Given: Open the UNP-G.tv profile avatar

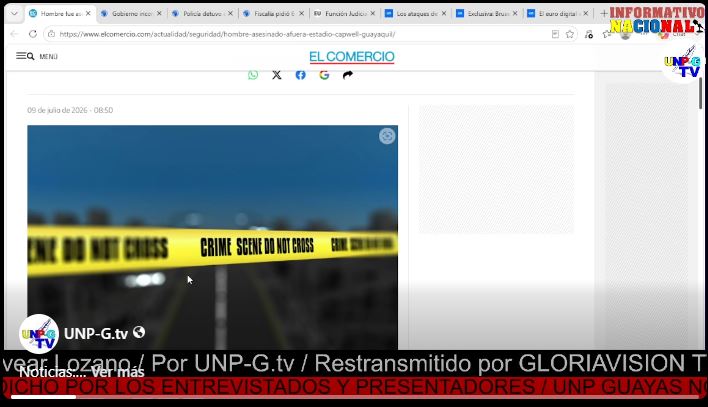Looking at the screenshot, I should tap(39, 334).
